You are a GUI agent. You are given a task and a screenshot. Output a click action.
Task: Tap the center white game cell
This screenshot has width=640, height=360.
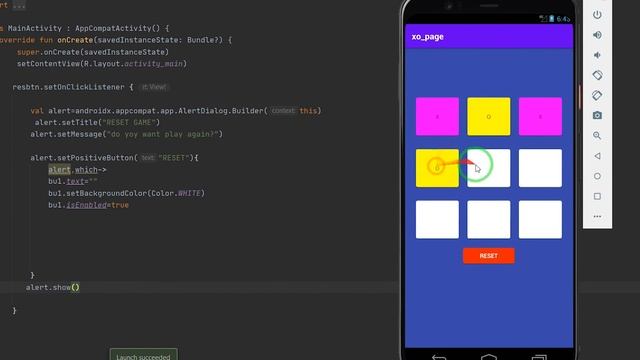(489, 168)
